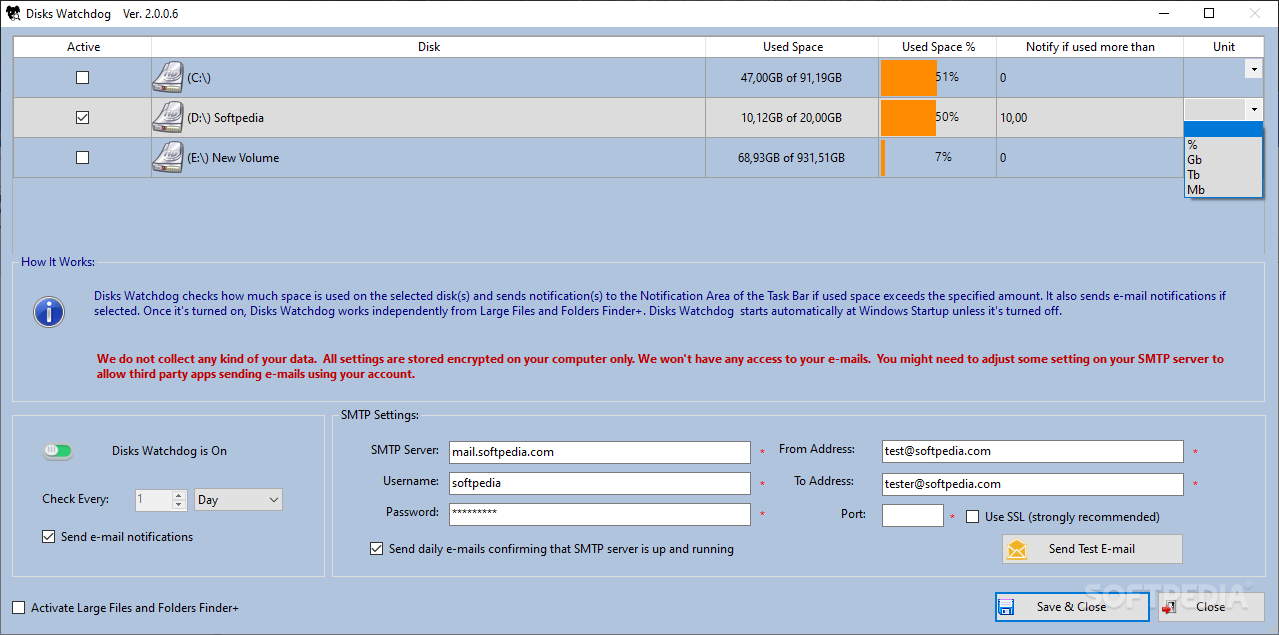Expand the Unit dropdown for C:\ drive

(1252, 68)
